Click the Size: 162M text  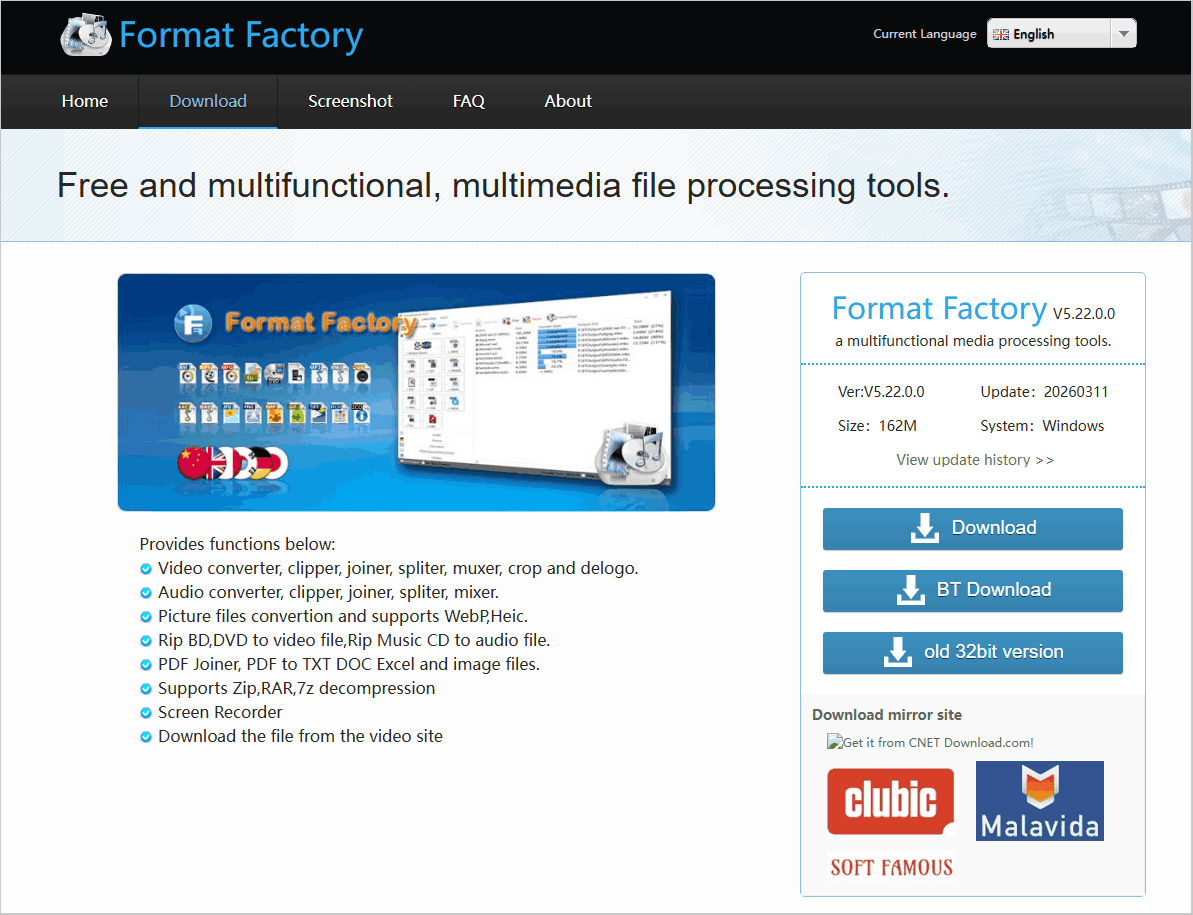(876, 426)
